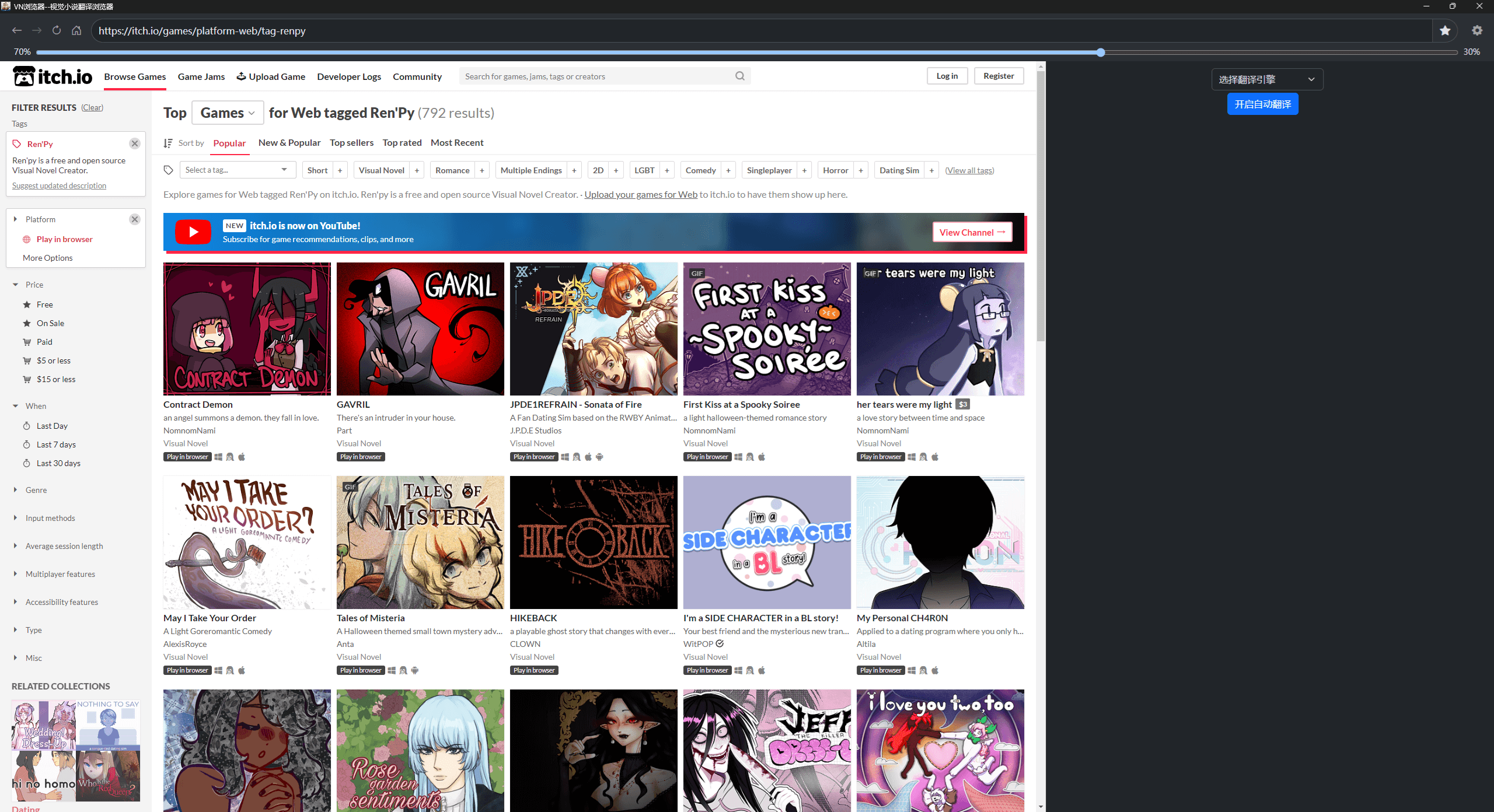This screenshot has height=812, width=1494.
Task: Open the Contract Demon game thumbnail
Action: coord(247,329)
